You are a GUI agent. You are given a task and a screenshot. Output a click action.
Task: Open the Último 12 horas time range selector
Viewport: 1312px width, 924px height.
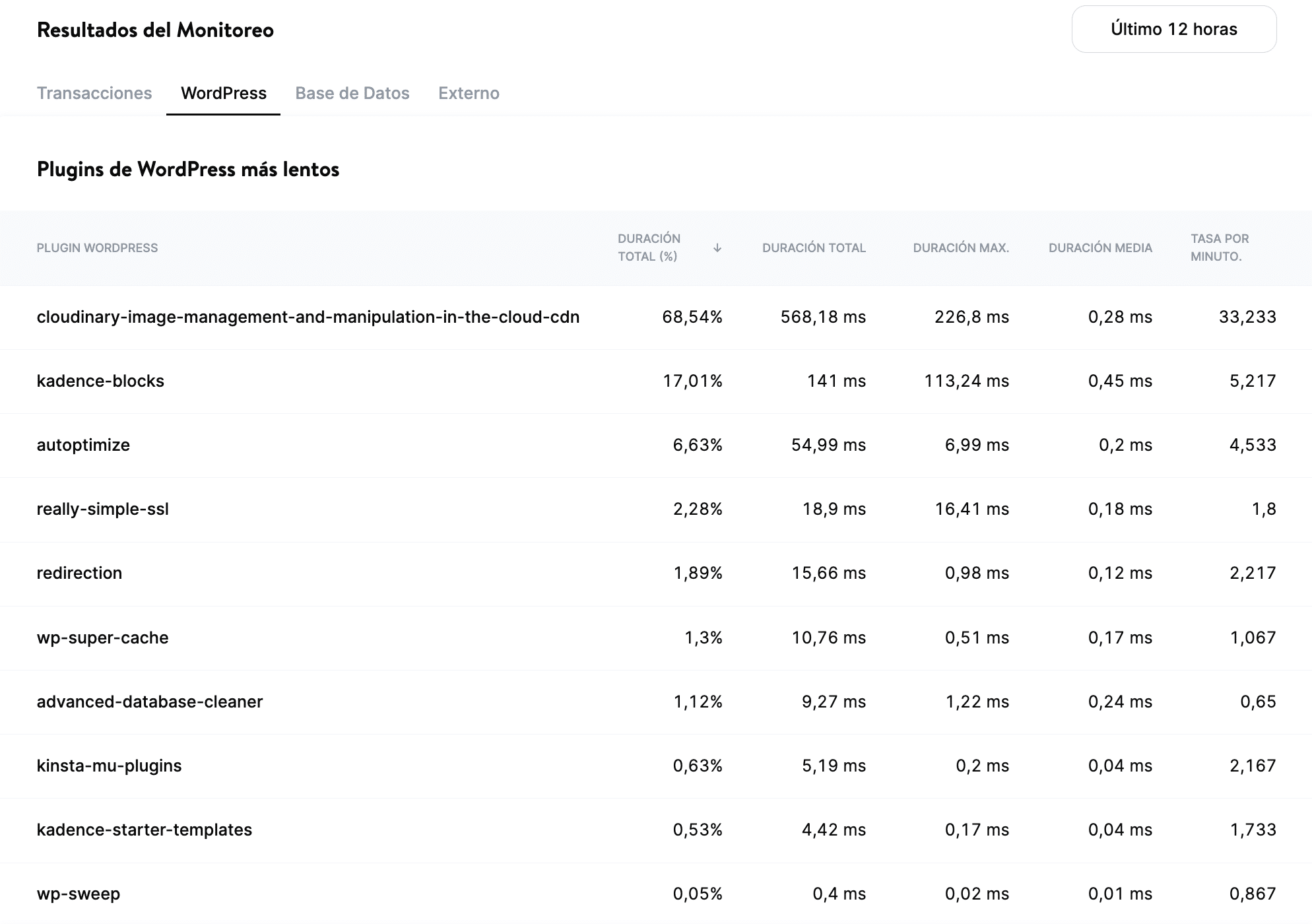(1173, 29)
